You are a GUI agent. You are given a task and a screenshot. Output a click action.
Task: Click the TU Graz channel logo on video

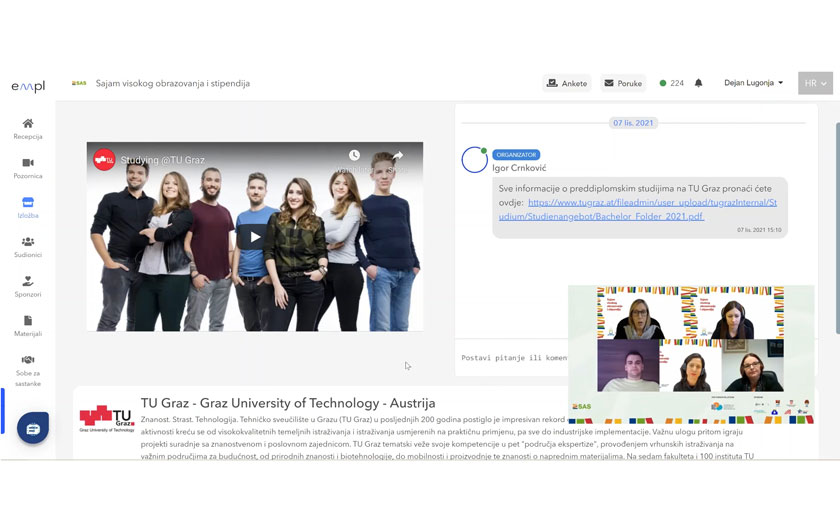[104, 160]
